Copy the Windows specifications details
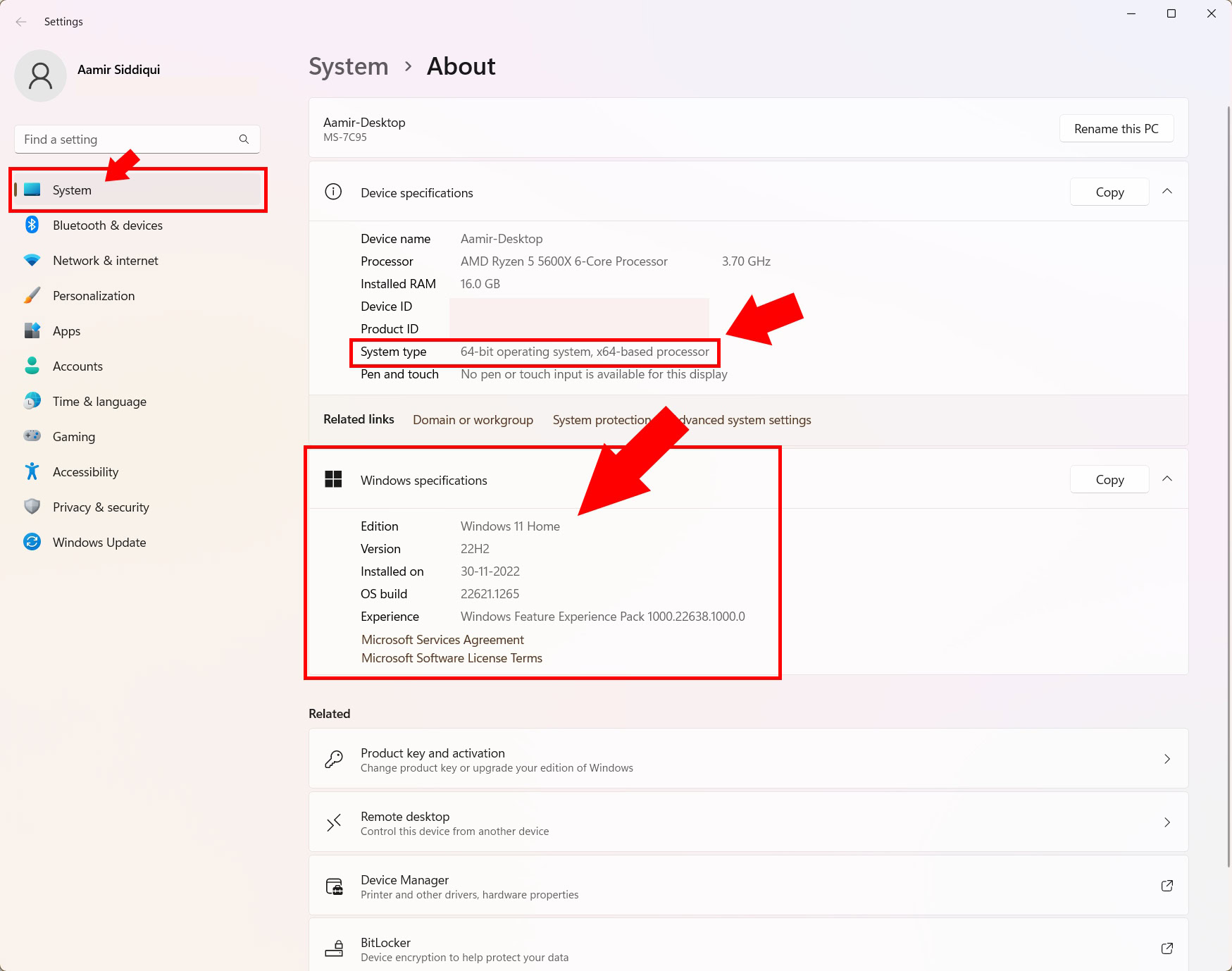The image size is (1232, 971). point(1109,479)
